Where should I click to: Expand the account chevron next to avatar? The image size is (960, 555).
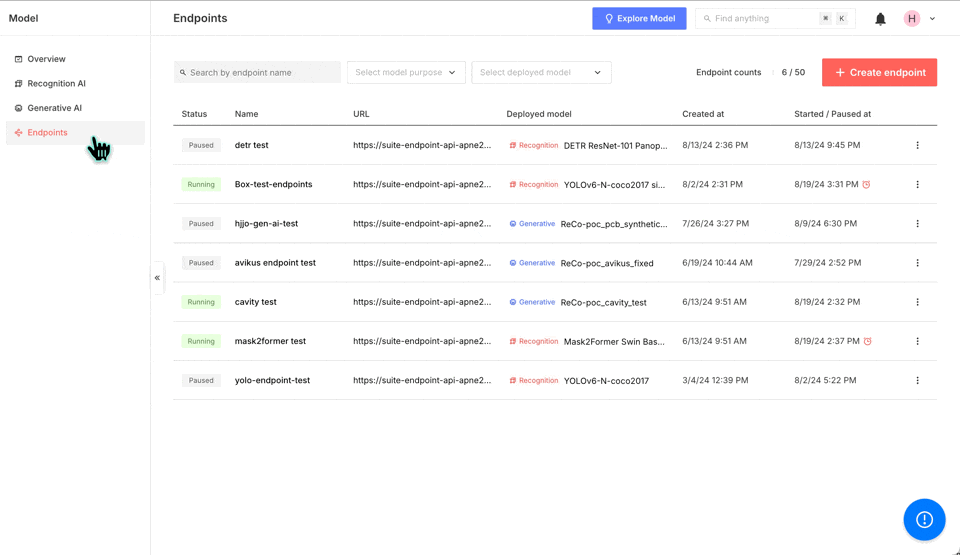click(932, 19)
